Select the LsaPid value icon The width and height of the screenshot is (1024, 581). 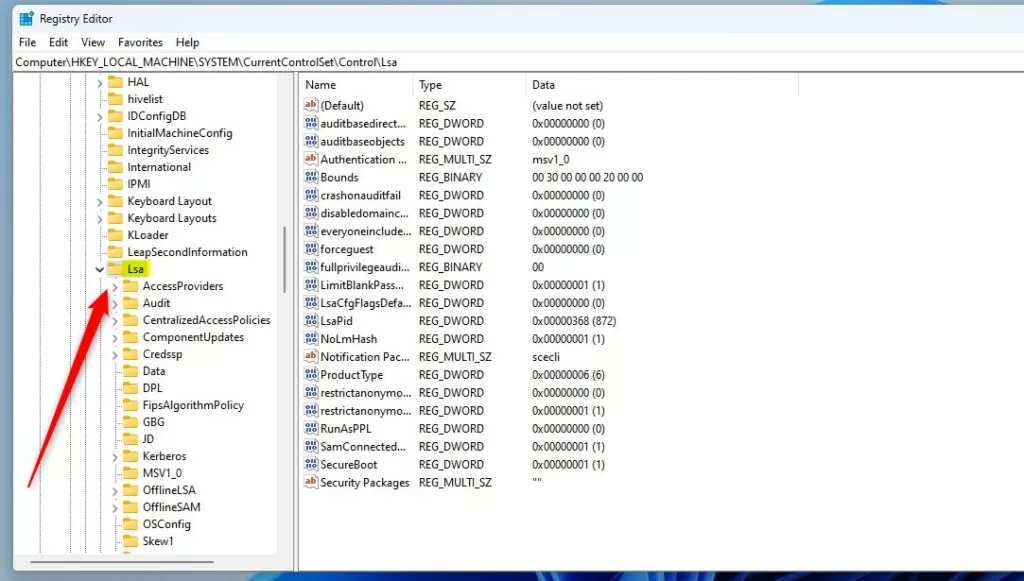tap(311, 320)
